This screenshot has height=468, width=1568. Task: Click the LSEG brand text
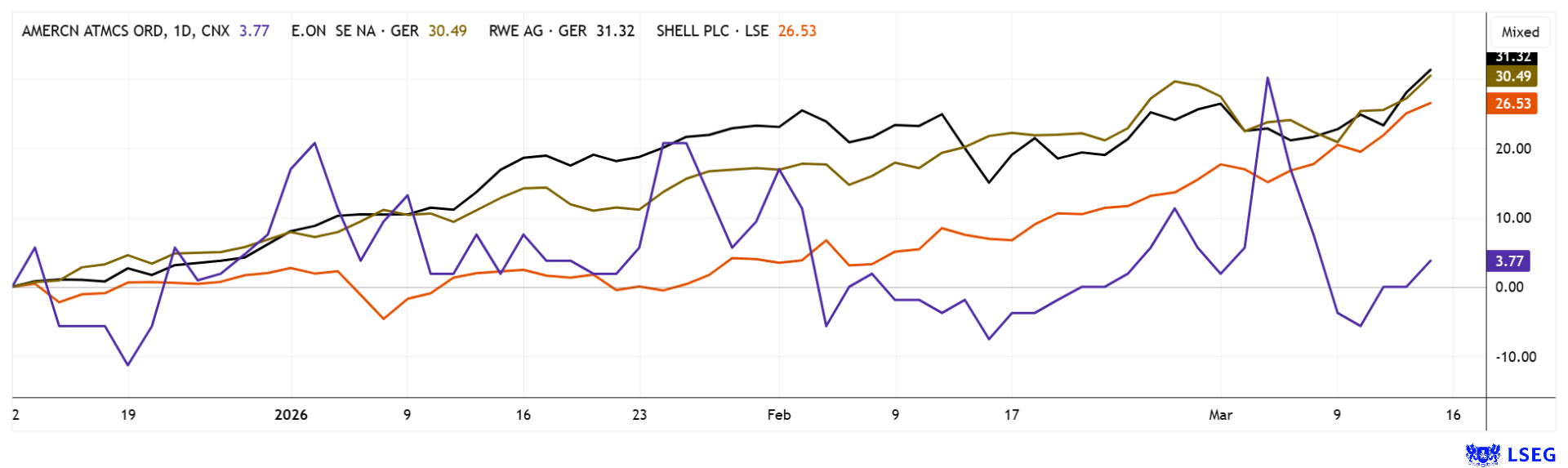tap(1531, 455)
